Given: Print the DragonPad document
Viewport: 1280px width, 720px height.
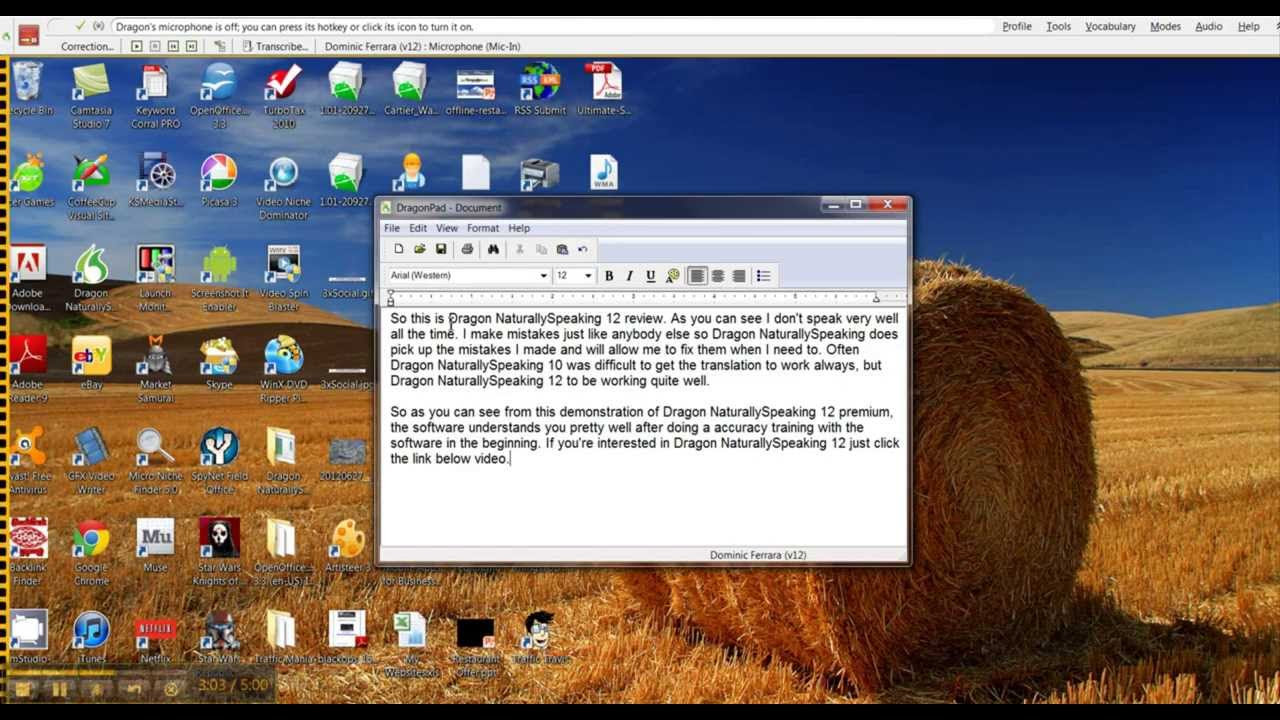Looking at the screenshot, I should [467, 249].
